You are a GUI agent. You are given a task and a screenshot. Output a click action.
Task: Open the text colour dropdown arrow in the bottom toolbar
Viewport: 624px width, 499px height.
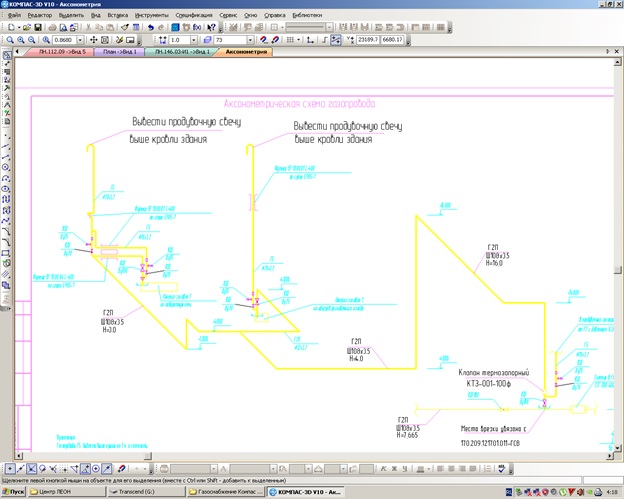(428, 469)
